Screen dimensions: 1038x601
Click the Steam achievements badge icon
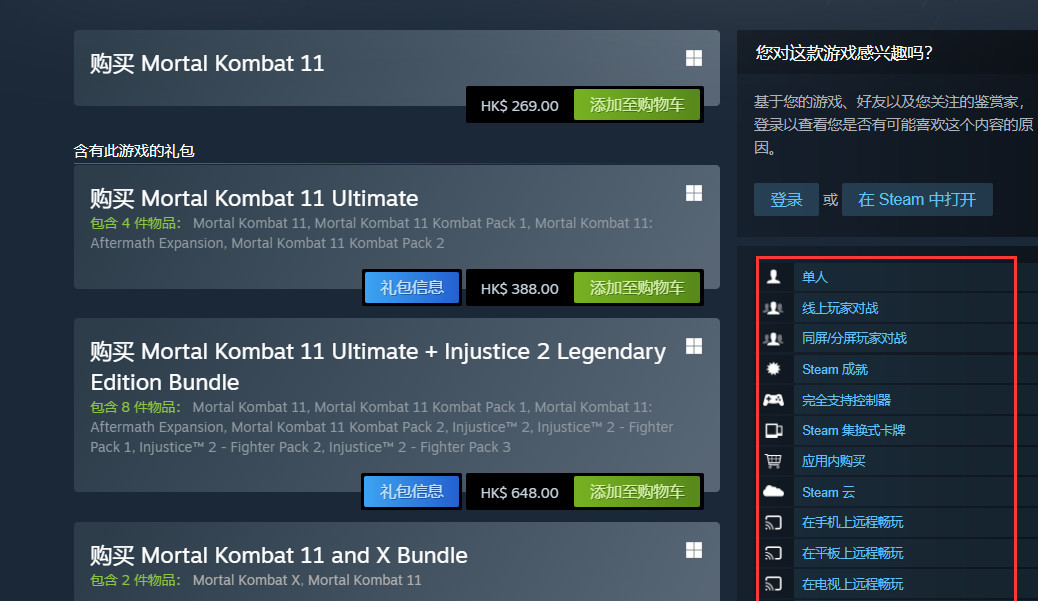[773, 369]
